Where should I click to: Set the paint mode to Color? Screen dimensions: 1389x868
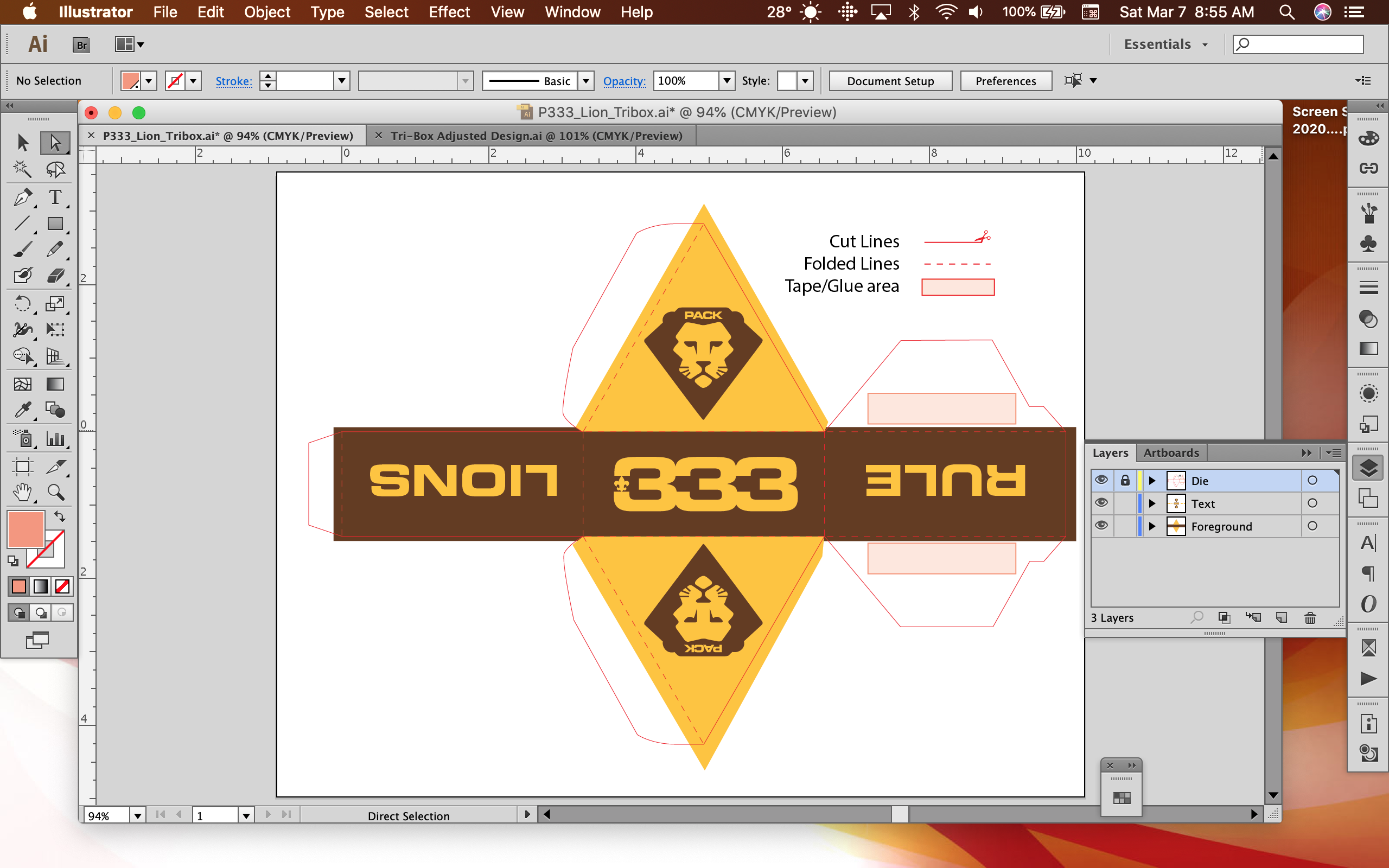pos(19,586)
